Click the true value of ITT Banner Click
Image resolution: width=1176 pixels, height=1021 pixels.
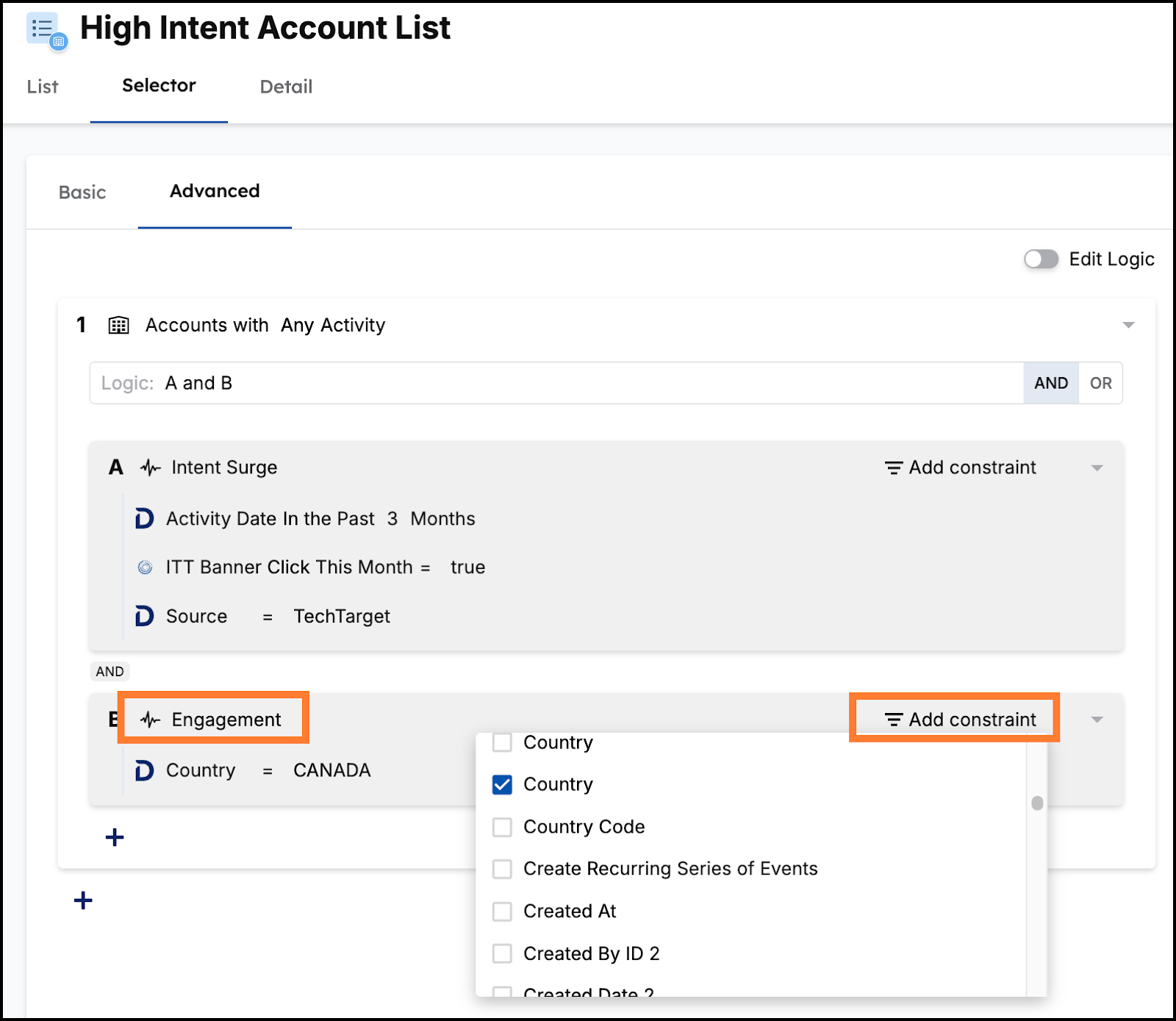click(x=467, y=567)
